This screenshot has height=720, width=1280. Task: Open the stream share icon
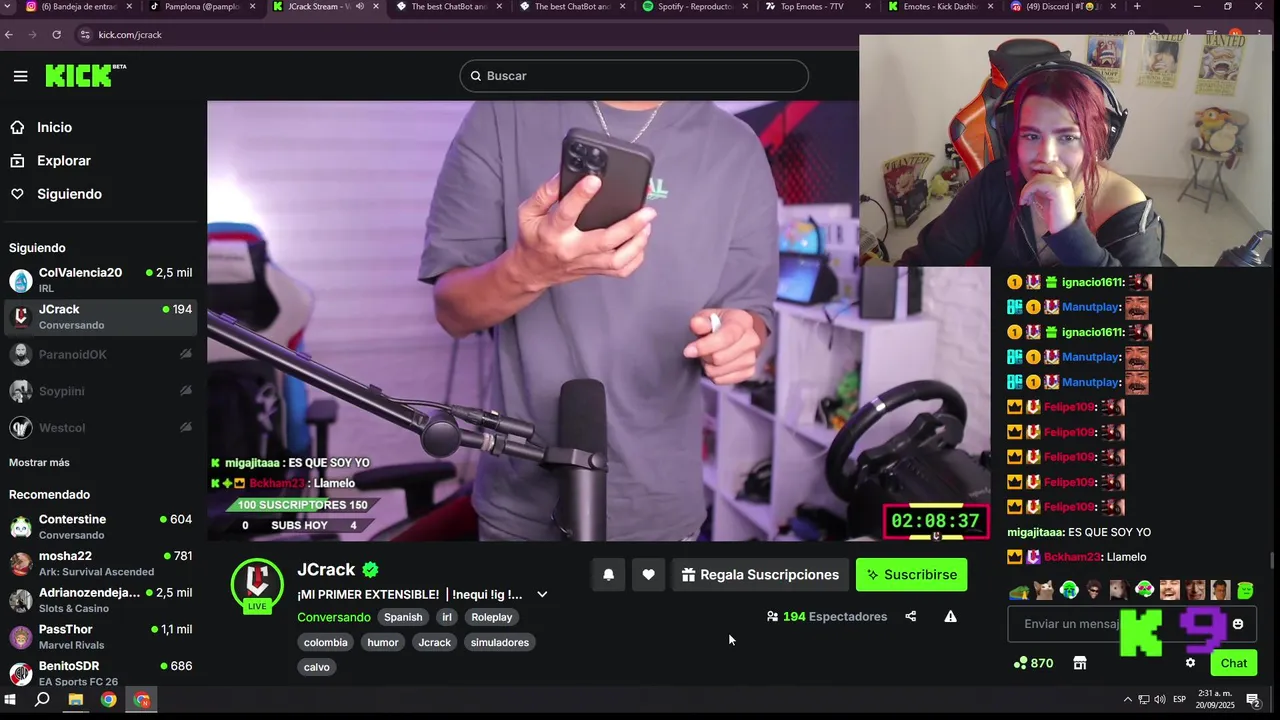[x=910, y=616]
